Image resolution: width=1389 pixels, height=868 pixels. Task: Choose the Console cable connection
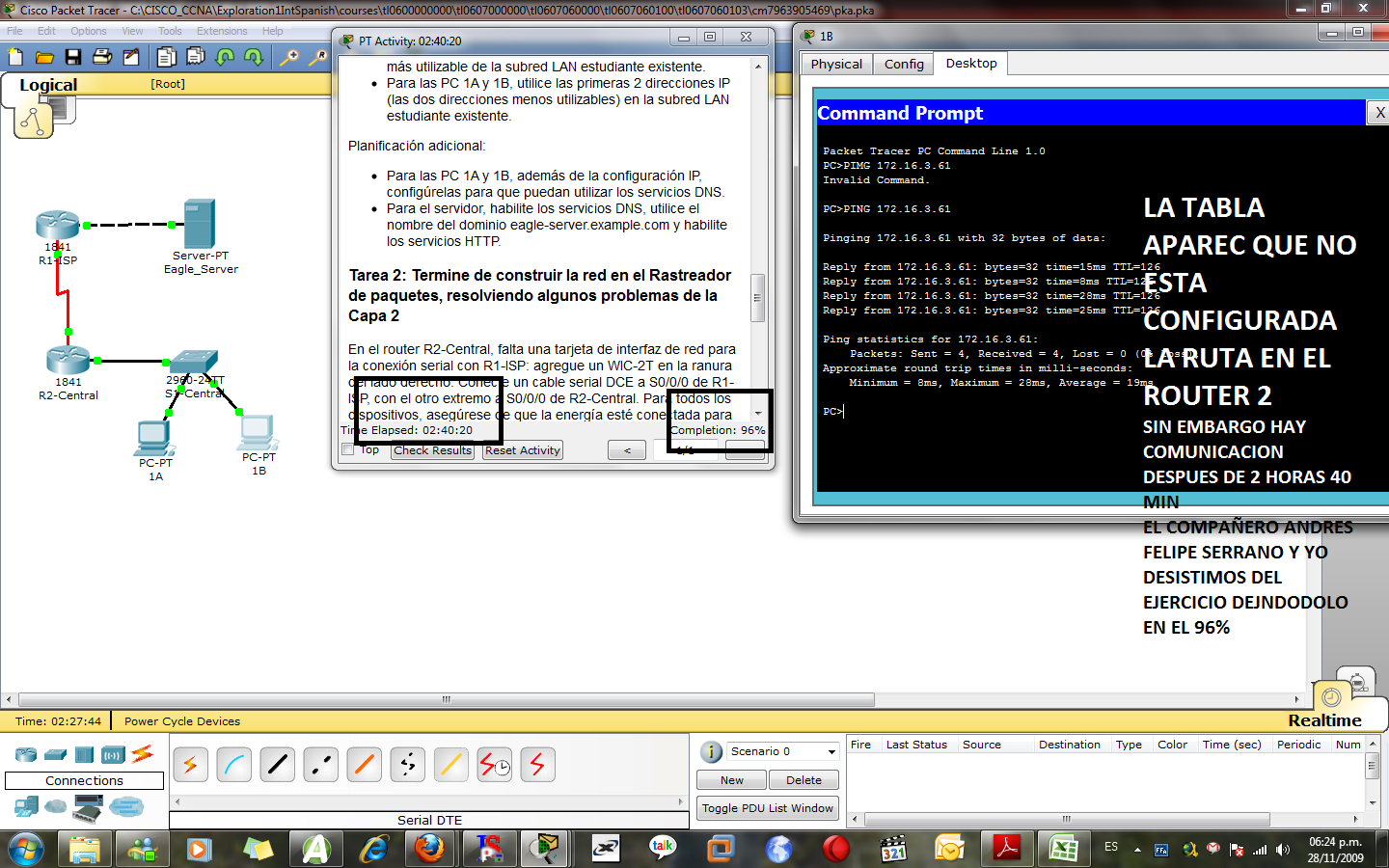pyautogui.click(x=234, y=765)
